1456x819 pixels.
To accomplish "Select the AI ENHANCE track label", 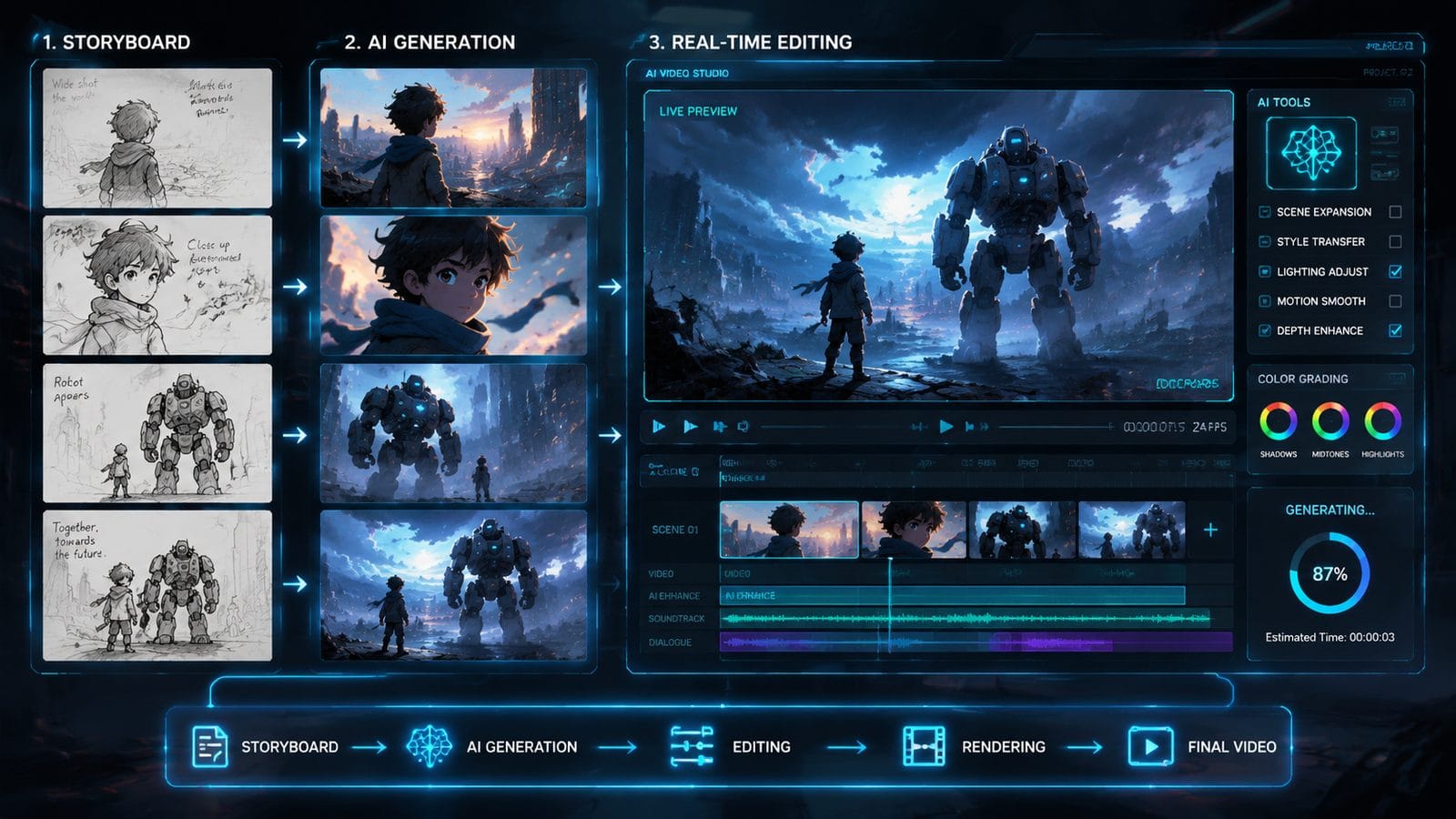I will click(673, 596).
